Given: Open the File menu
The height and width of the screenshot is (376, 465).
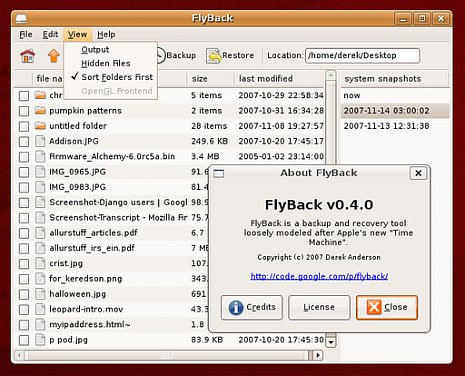Looking at the screenshot, I should [x=26, y=34].
